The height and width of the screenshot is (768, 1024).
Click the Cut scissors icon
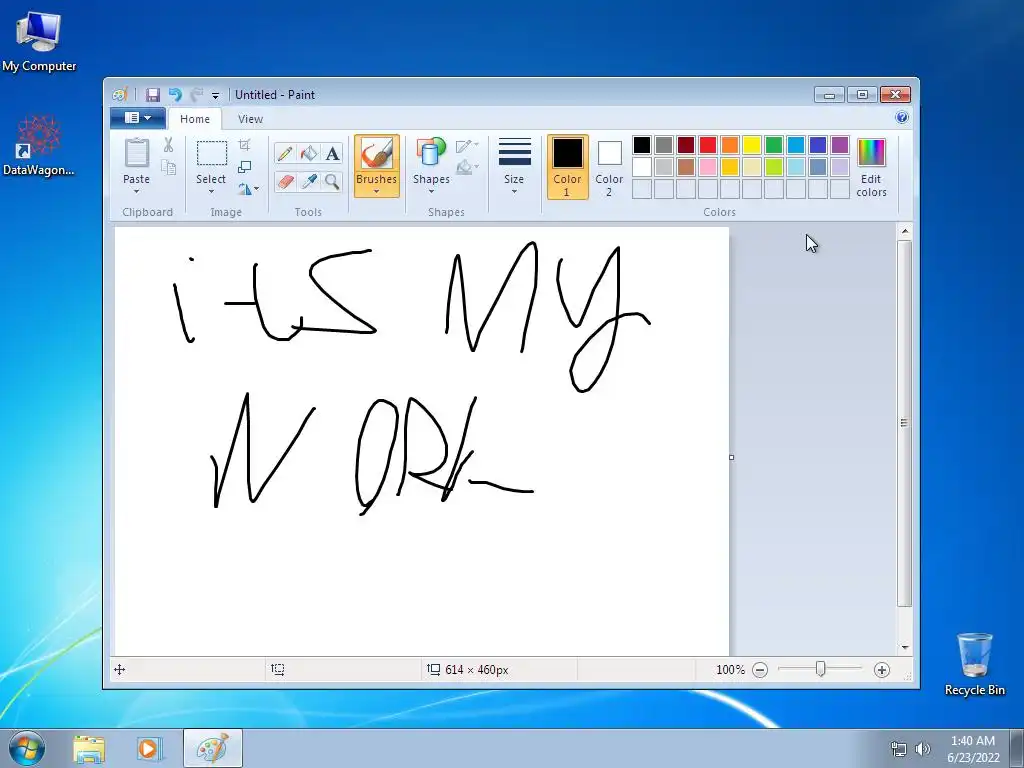click(x=168, y=145)
